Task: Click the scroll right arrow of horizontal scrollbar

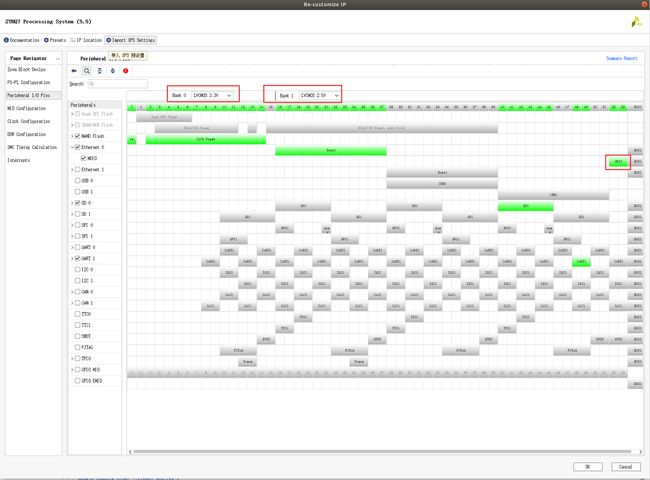Action: tap(640, 451)
